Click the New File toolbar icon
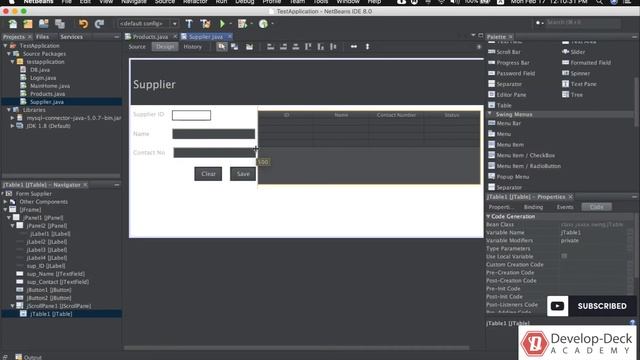Viewport: 640px width, 360px height. pos(13,24)
